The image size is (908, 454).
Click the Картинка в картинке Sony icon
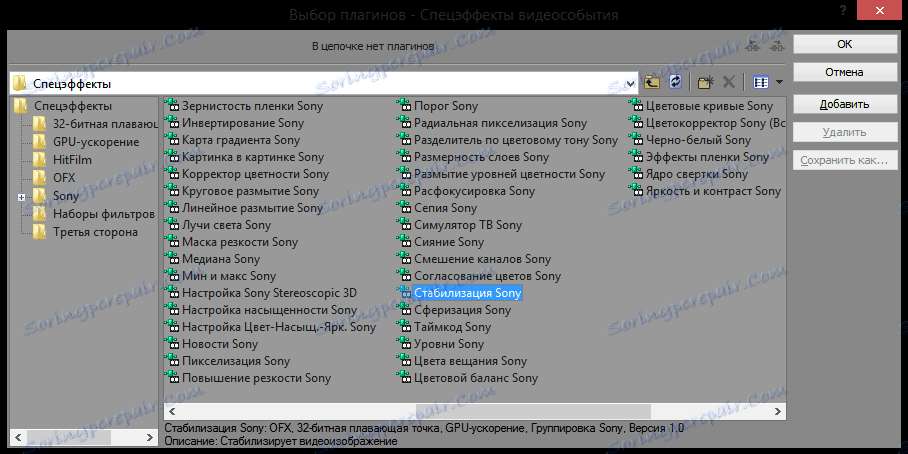171,156
